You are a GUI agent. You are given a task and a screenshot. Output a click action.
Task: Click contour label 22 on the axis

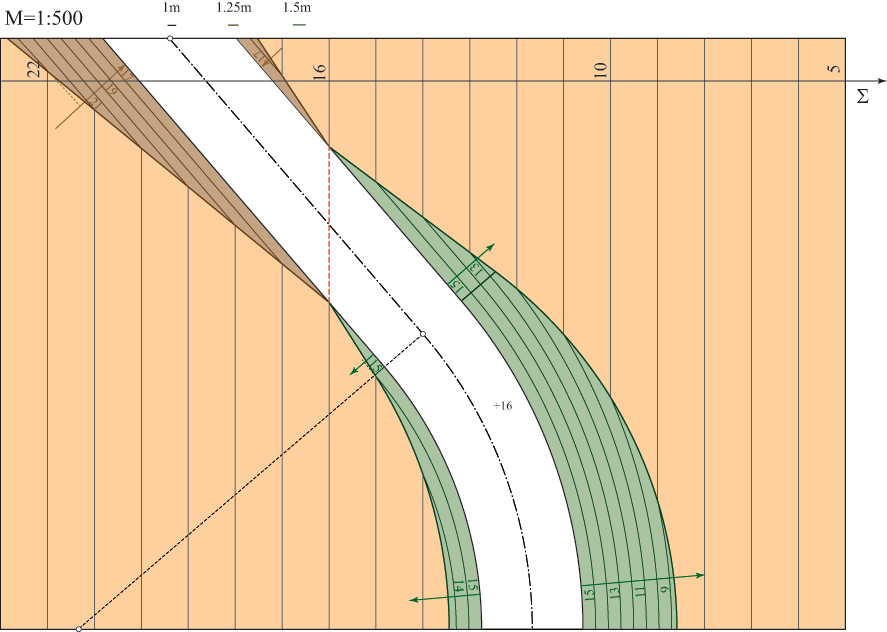(x=34, y=68)
